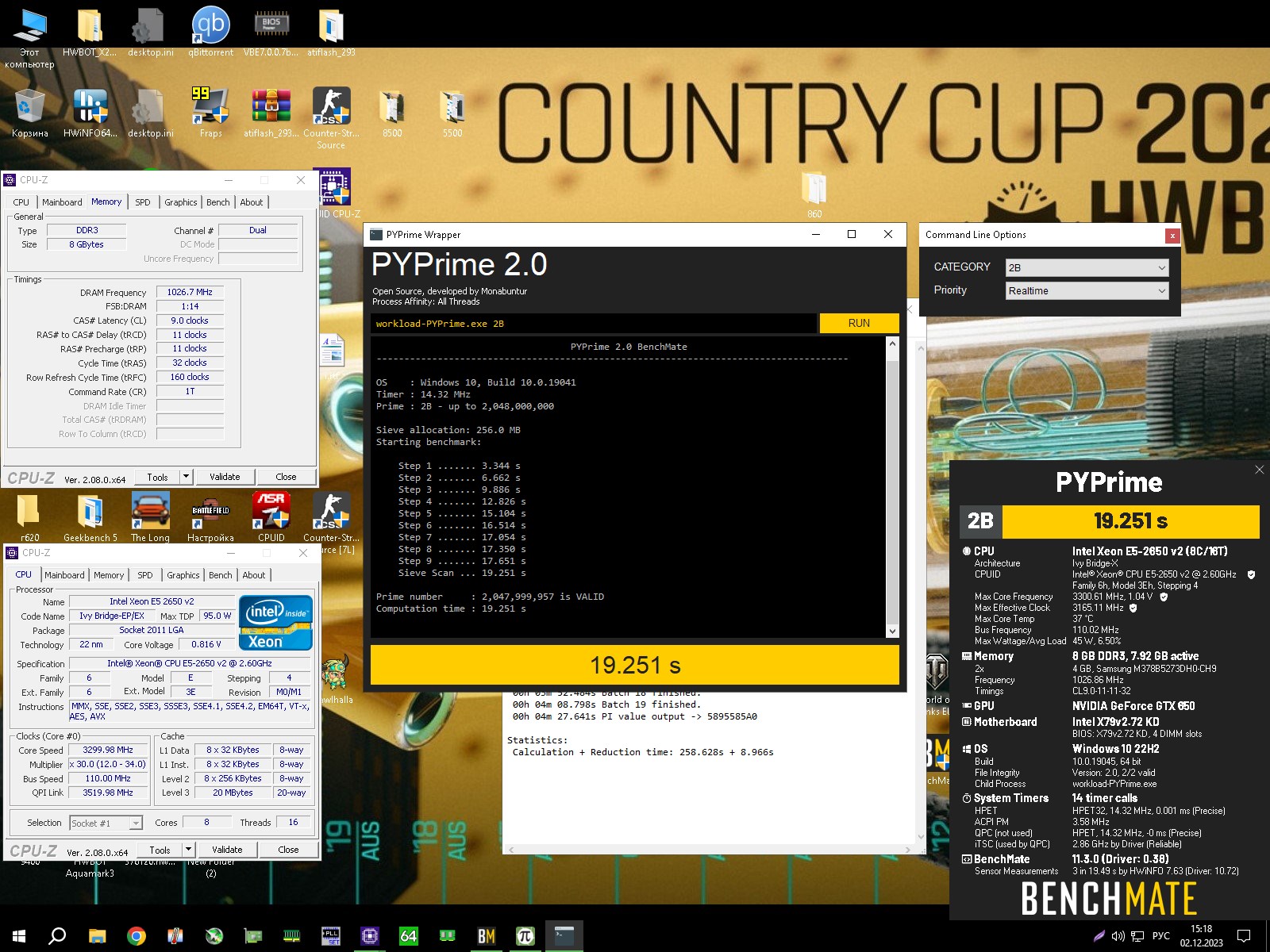
Task: Select CPU tab in upper CPU-Z window
Action: [x=21, y=202]
